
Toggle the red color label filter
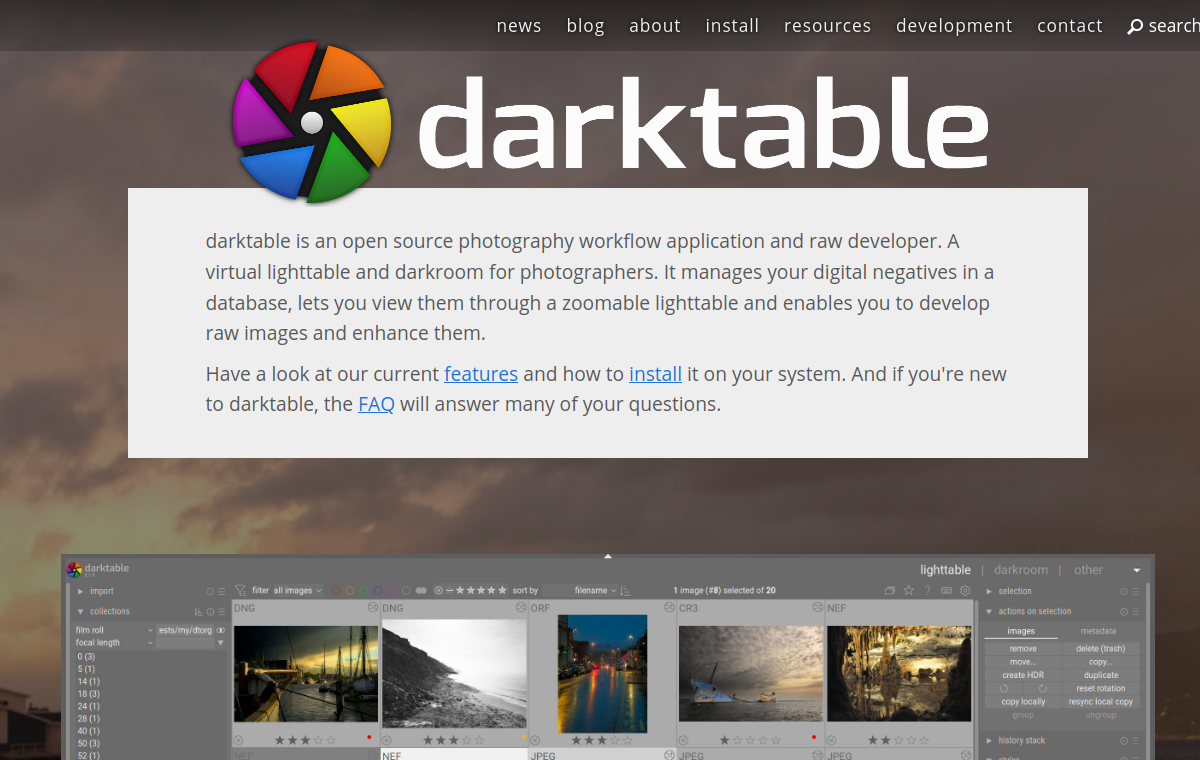(335, 591)
